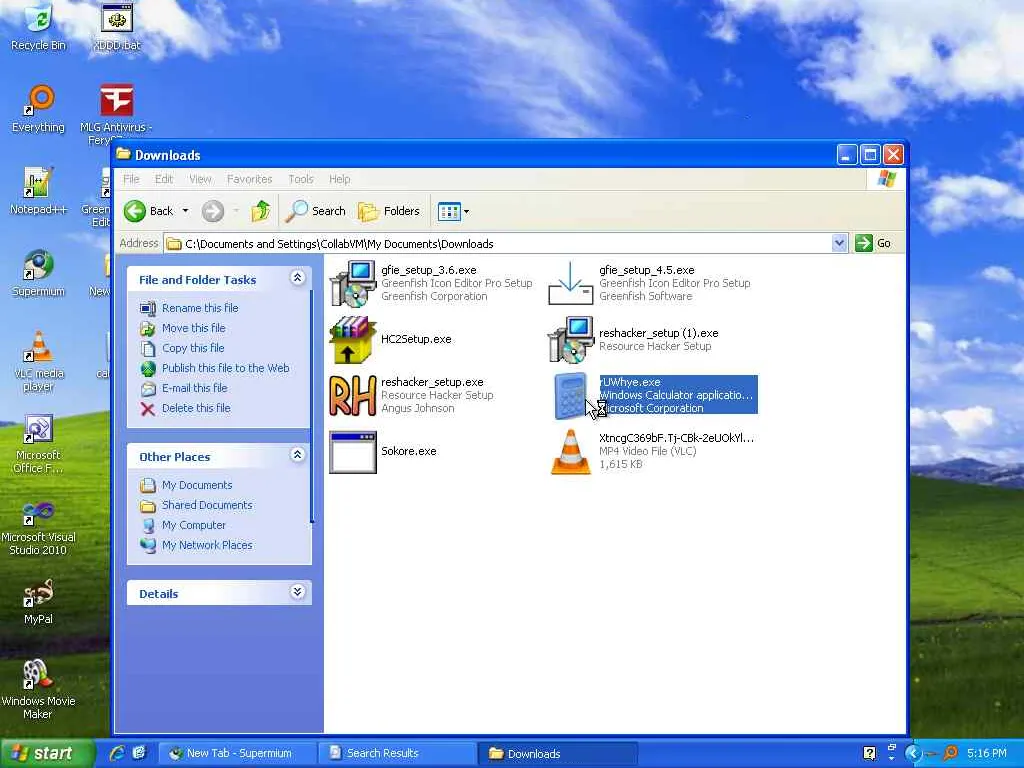Switch to New Tab - Supermium taskbar button
The width and height of the screenshot is (1024, 768).
click(238, 753)
